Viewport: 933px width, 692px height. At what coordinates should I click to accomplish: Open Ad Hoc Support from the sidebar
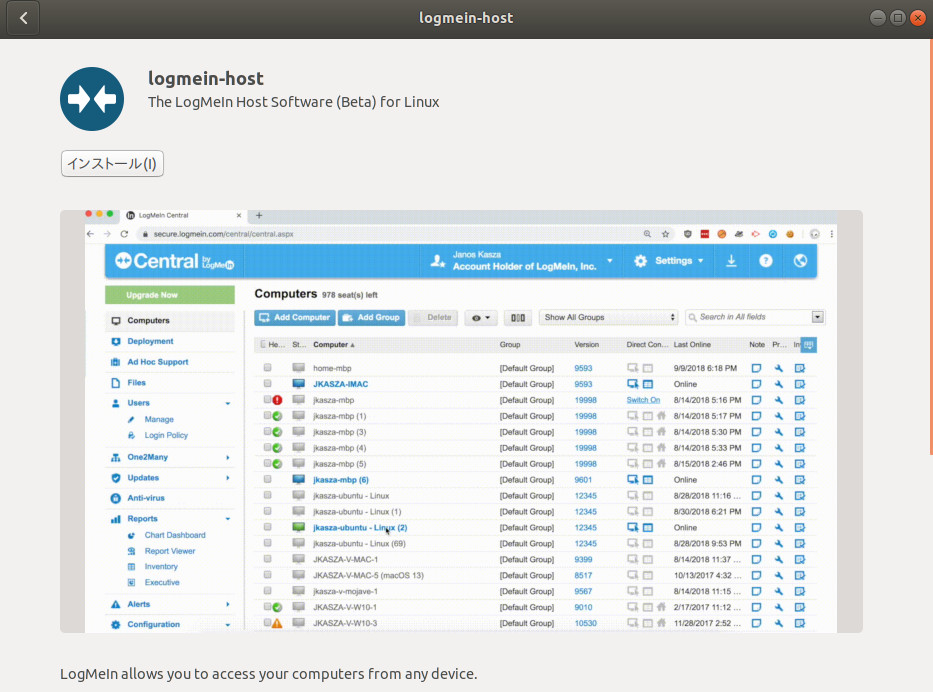pyautogui.click(x=150, y=361)
